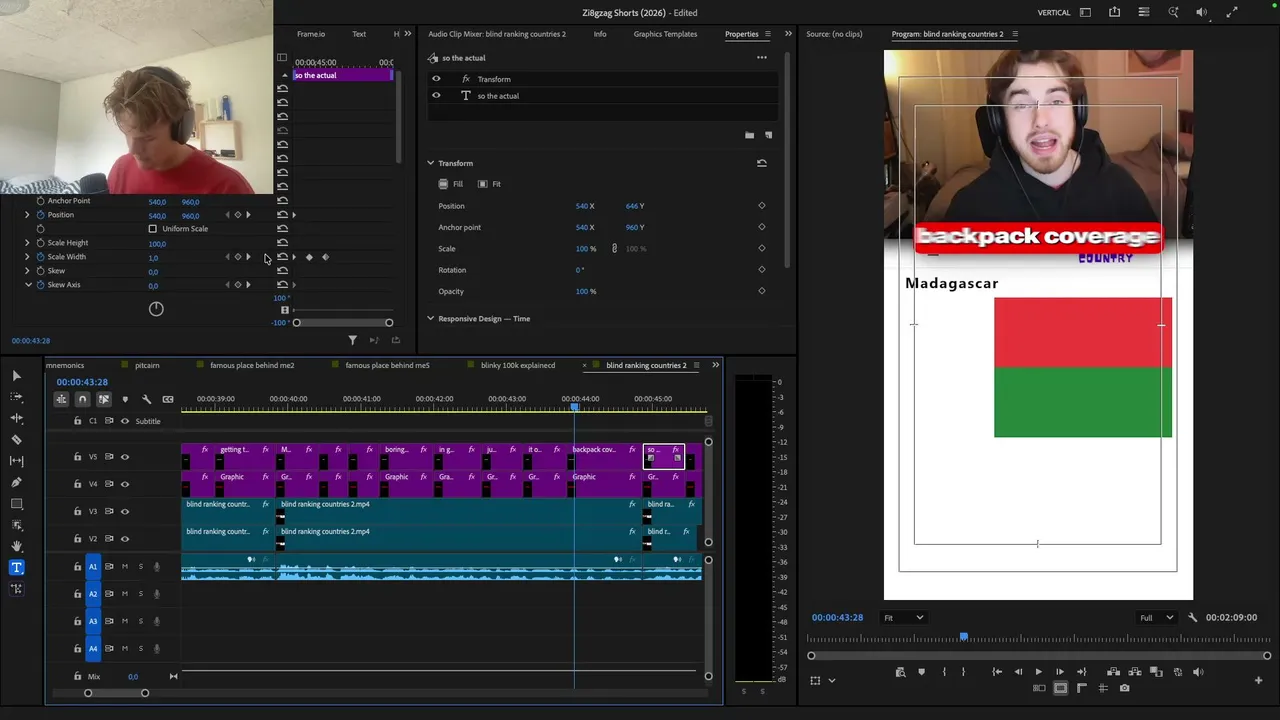Toggle Snap in Timeline magnet button
The image size is (1280, 720).
pos(82,399)
